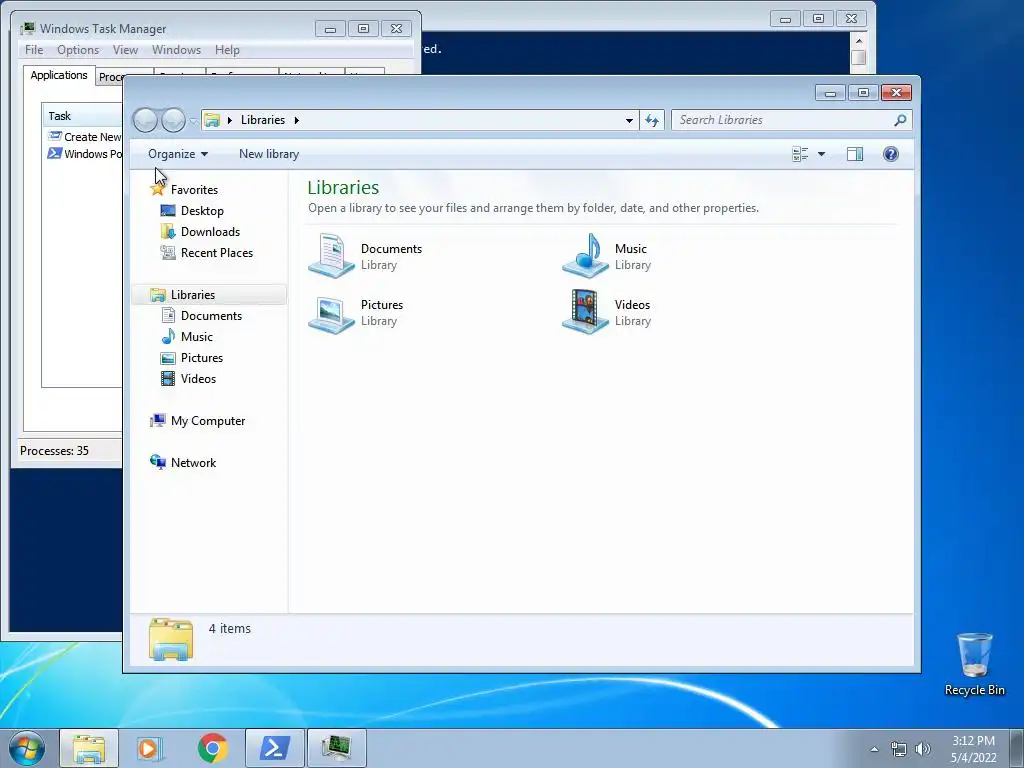This screenshot has width=1024, height=768.
Task: Open the Documents library icon
Action: [332, 255]
